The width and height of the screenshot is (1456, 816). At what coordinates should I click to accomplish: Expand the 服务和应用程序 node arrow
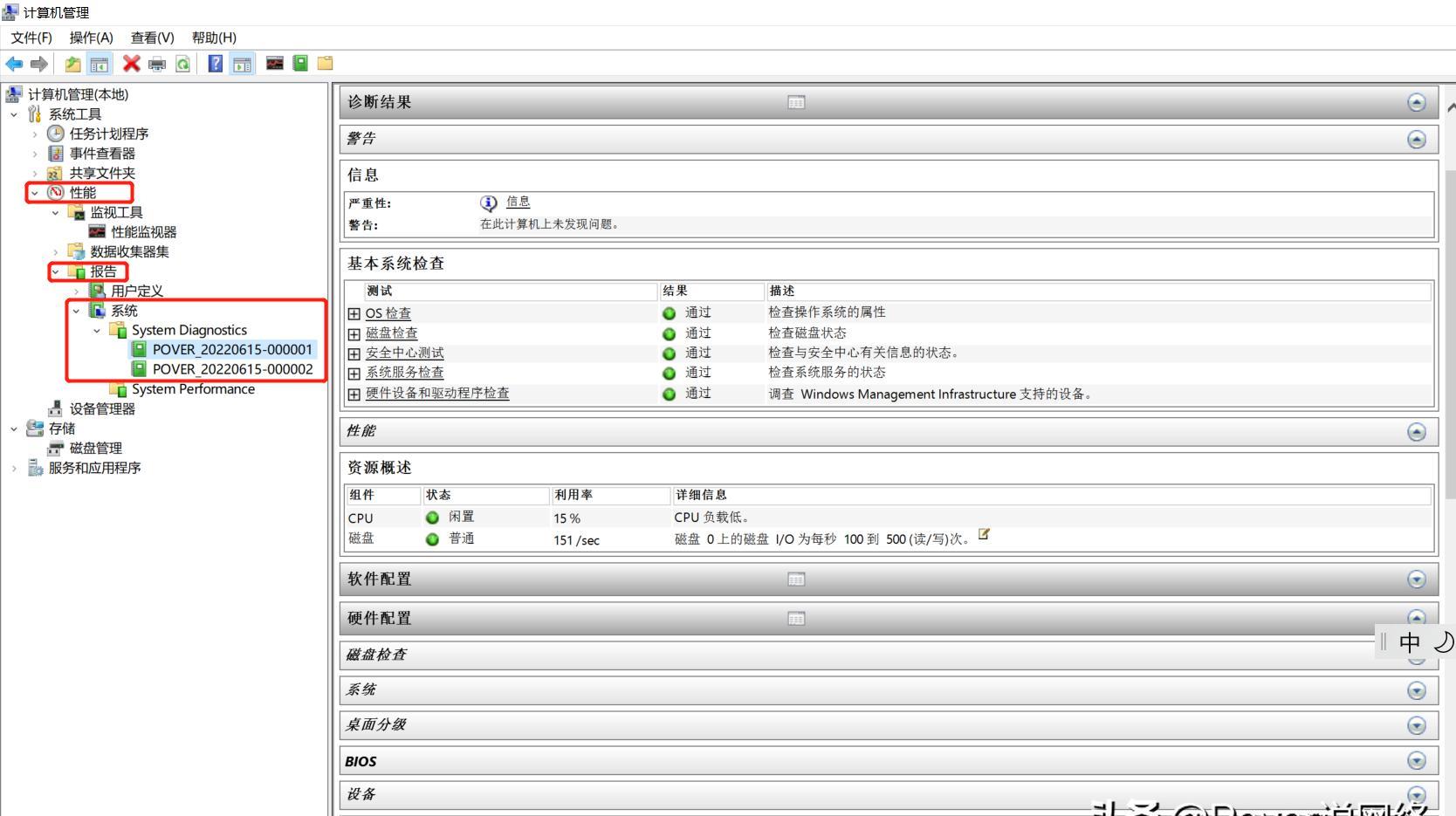(14, 468)
